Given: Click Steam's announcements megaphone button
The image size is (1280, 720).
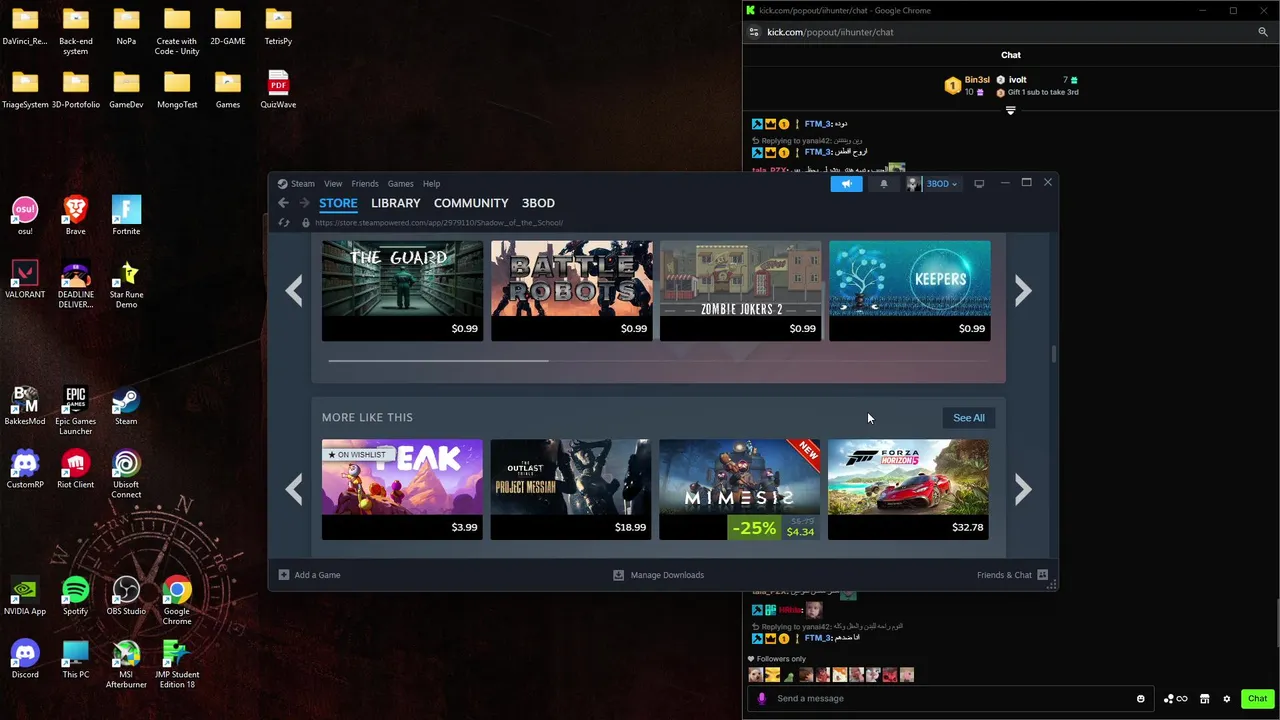Looking at the screenshot, I should coord(846,183).
